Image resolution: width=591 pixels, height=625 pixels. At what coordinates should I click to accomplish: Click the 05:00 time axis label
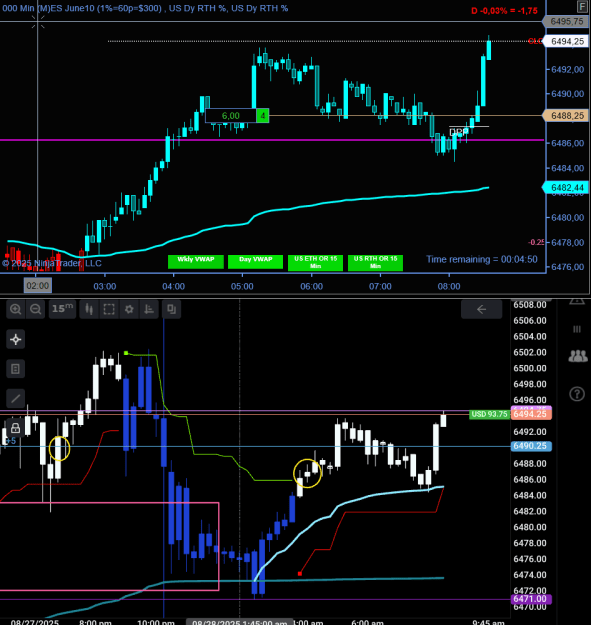(x=242, y=286)
